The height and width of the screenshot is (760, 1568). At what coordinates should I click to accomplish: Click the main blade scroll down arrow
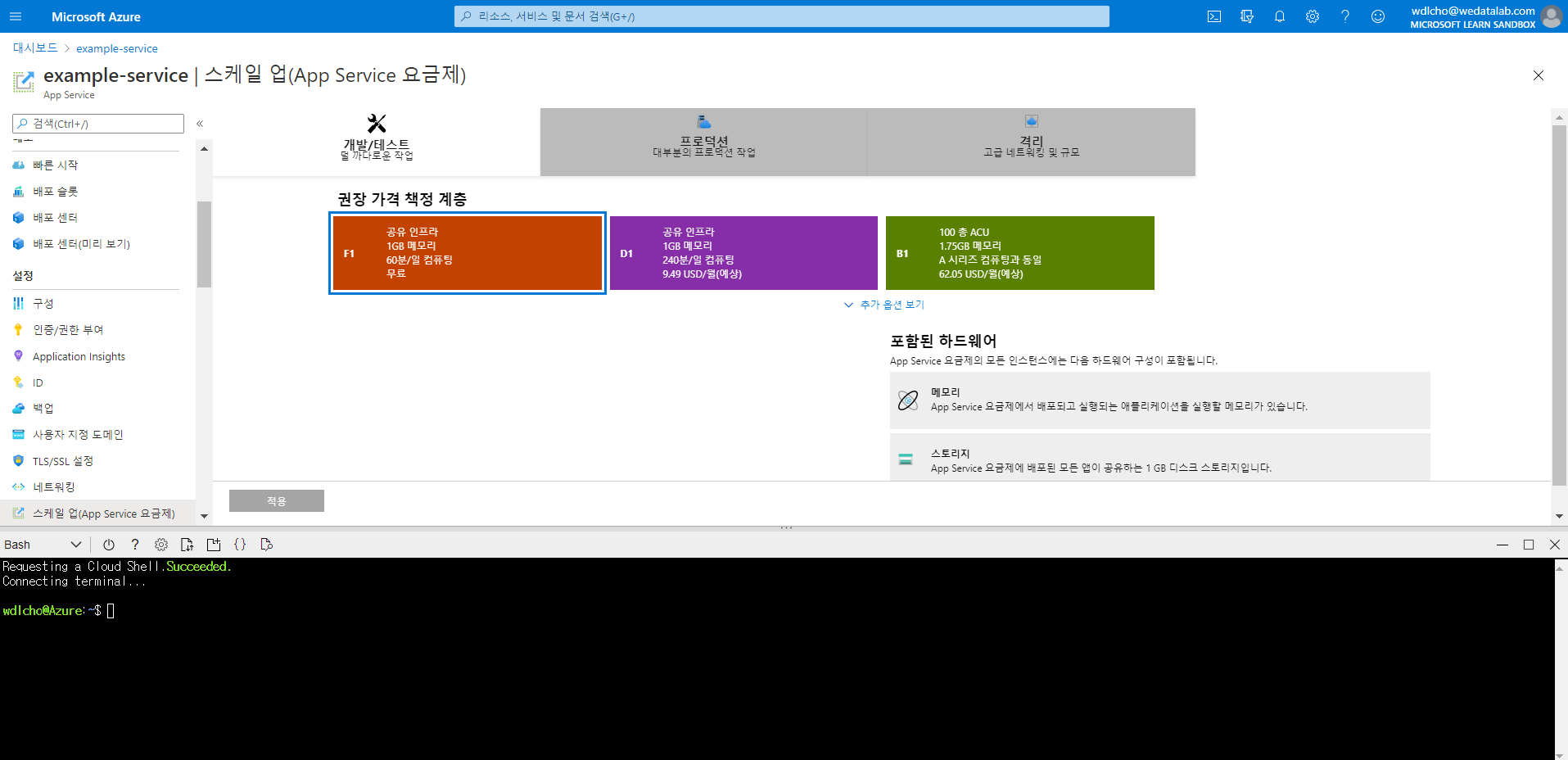1559,516
